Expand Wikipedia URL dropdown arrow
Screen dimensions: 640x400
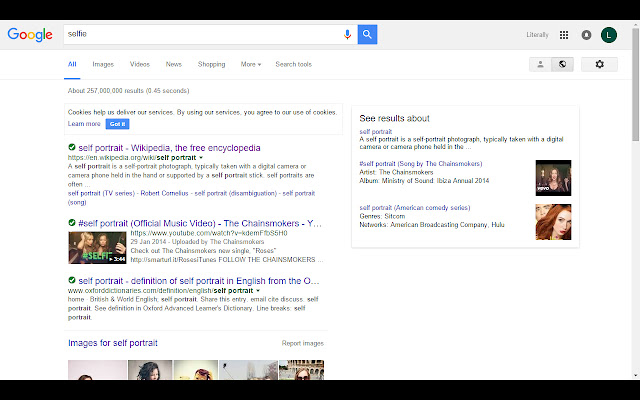click(201, 158)
